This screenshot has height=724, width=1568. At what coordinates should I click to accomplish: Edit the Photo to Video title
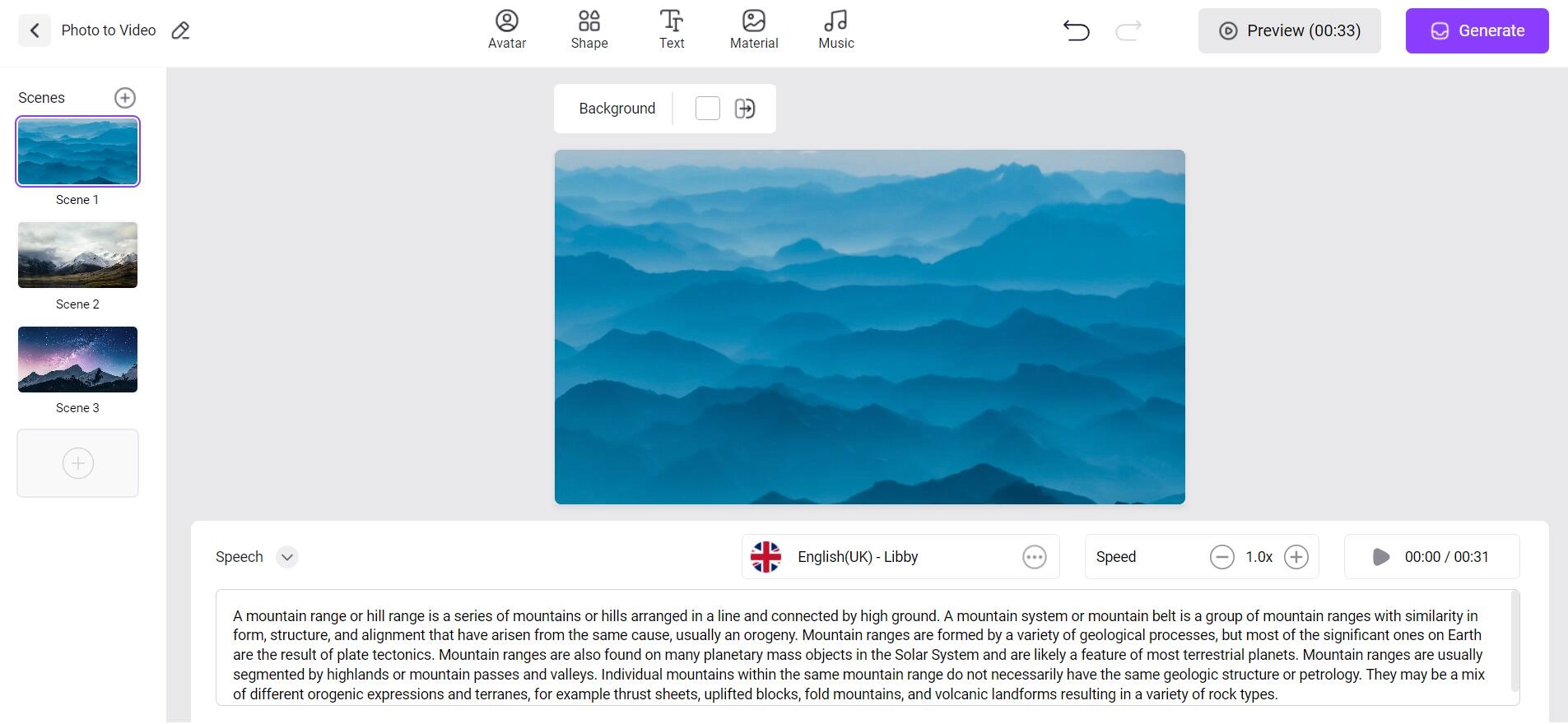180,31
